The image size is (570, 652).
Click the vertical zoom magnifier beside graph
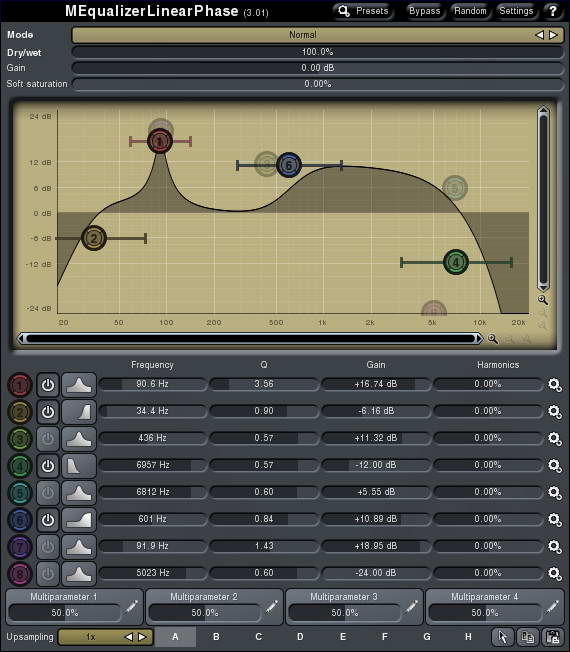point(543,300)
